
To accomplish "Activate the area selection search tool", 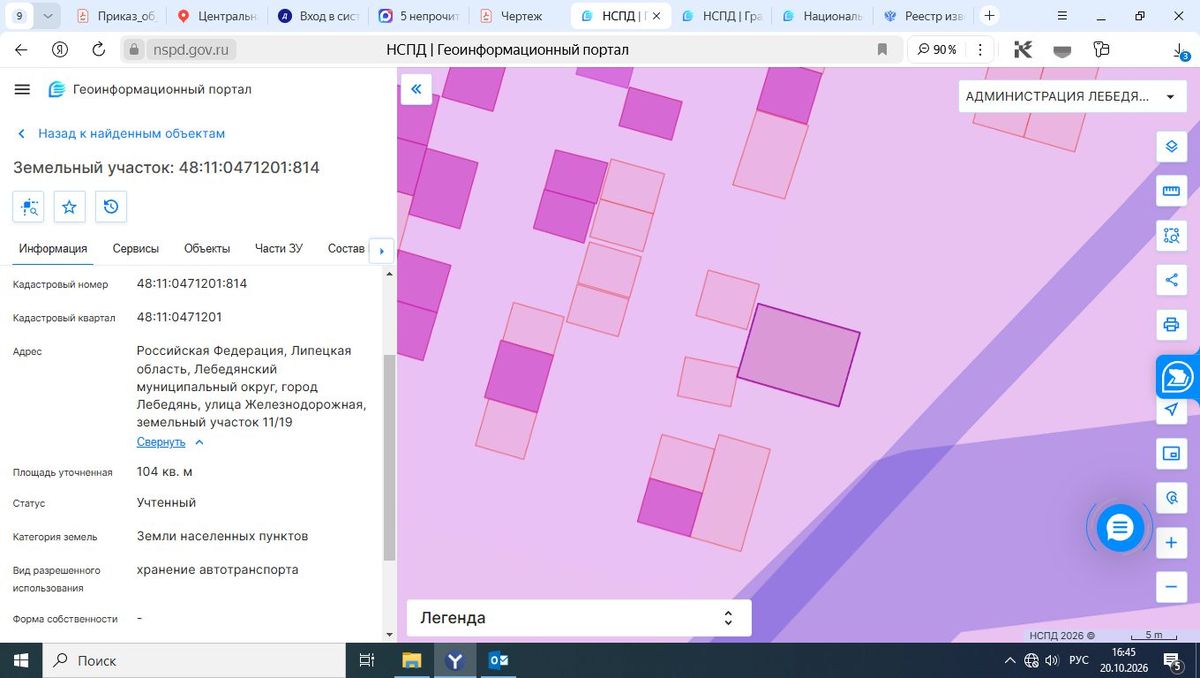I will (1171, 236).
